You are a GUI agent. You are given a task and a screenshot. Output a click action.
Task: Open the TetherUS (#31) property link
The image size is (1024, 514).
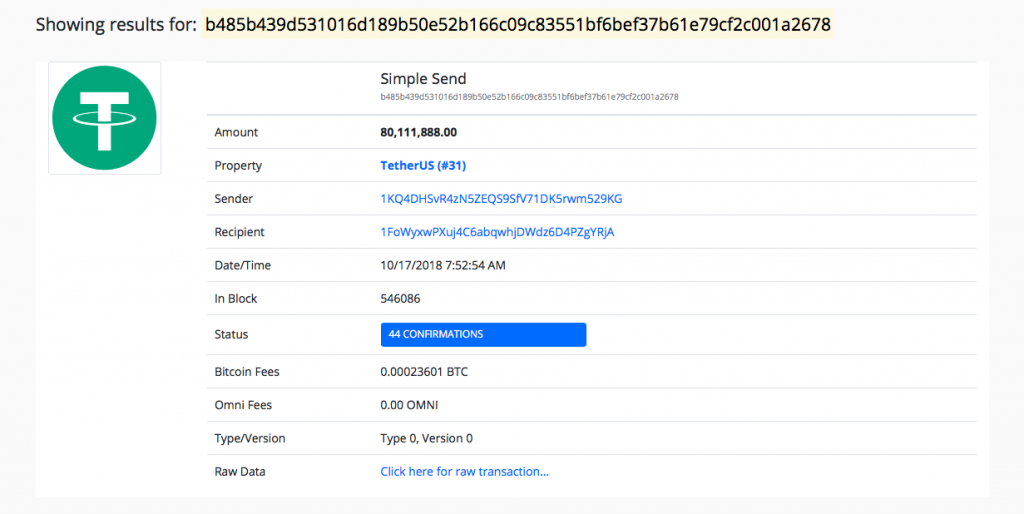[x=423, y=165]
